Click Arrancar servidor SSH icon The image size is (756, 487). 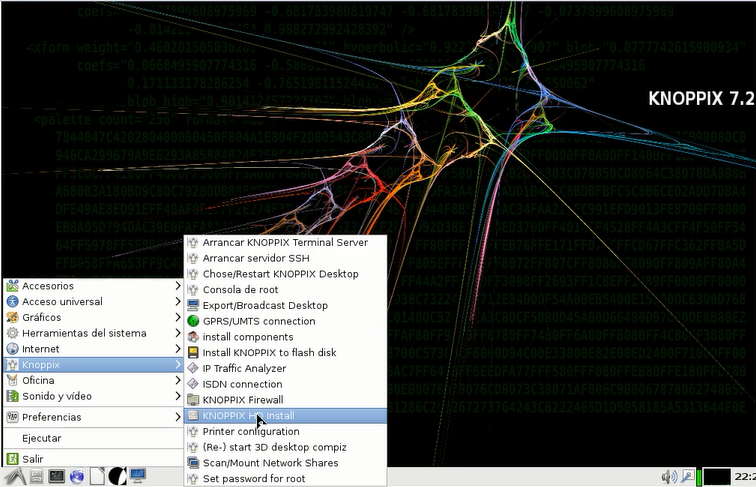(193, 258)
